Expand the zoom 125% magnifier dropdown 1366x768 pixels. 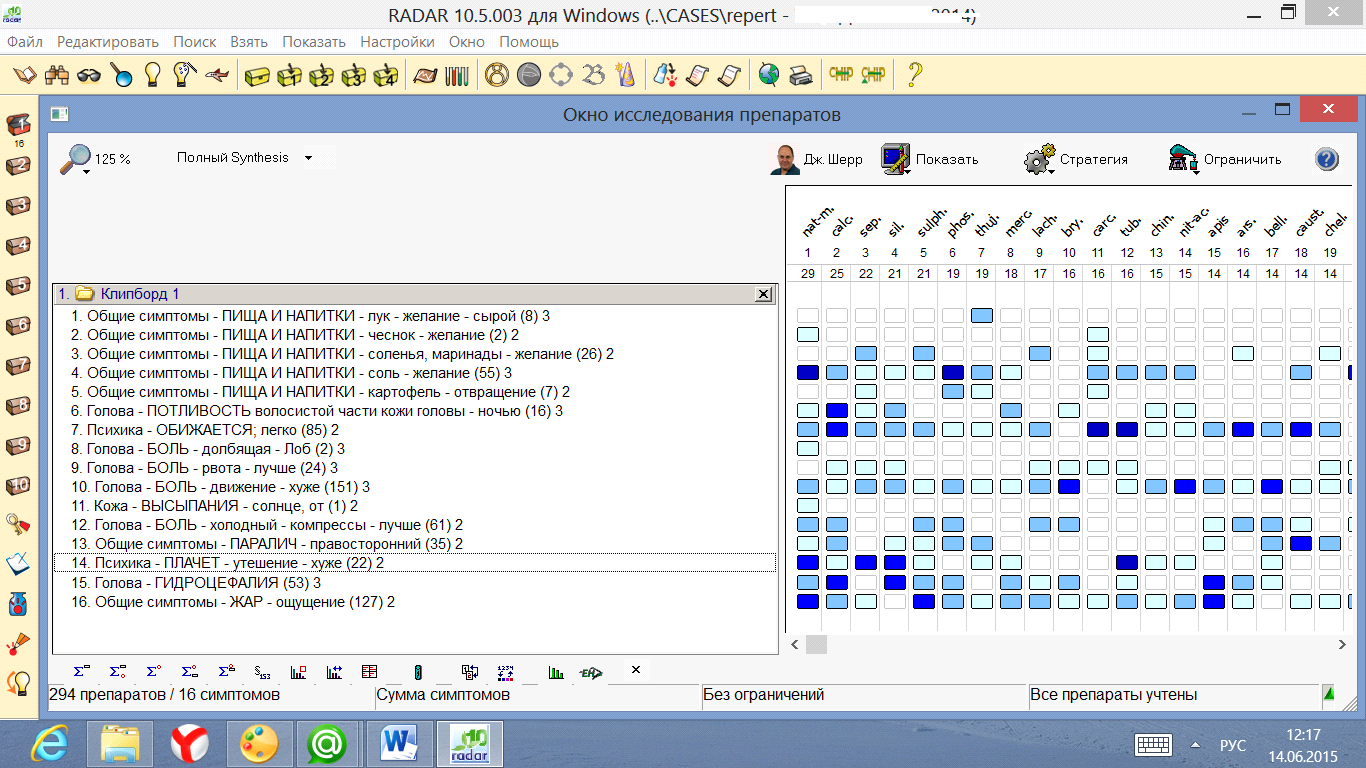point(87,172)
